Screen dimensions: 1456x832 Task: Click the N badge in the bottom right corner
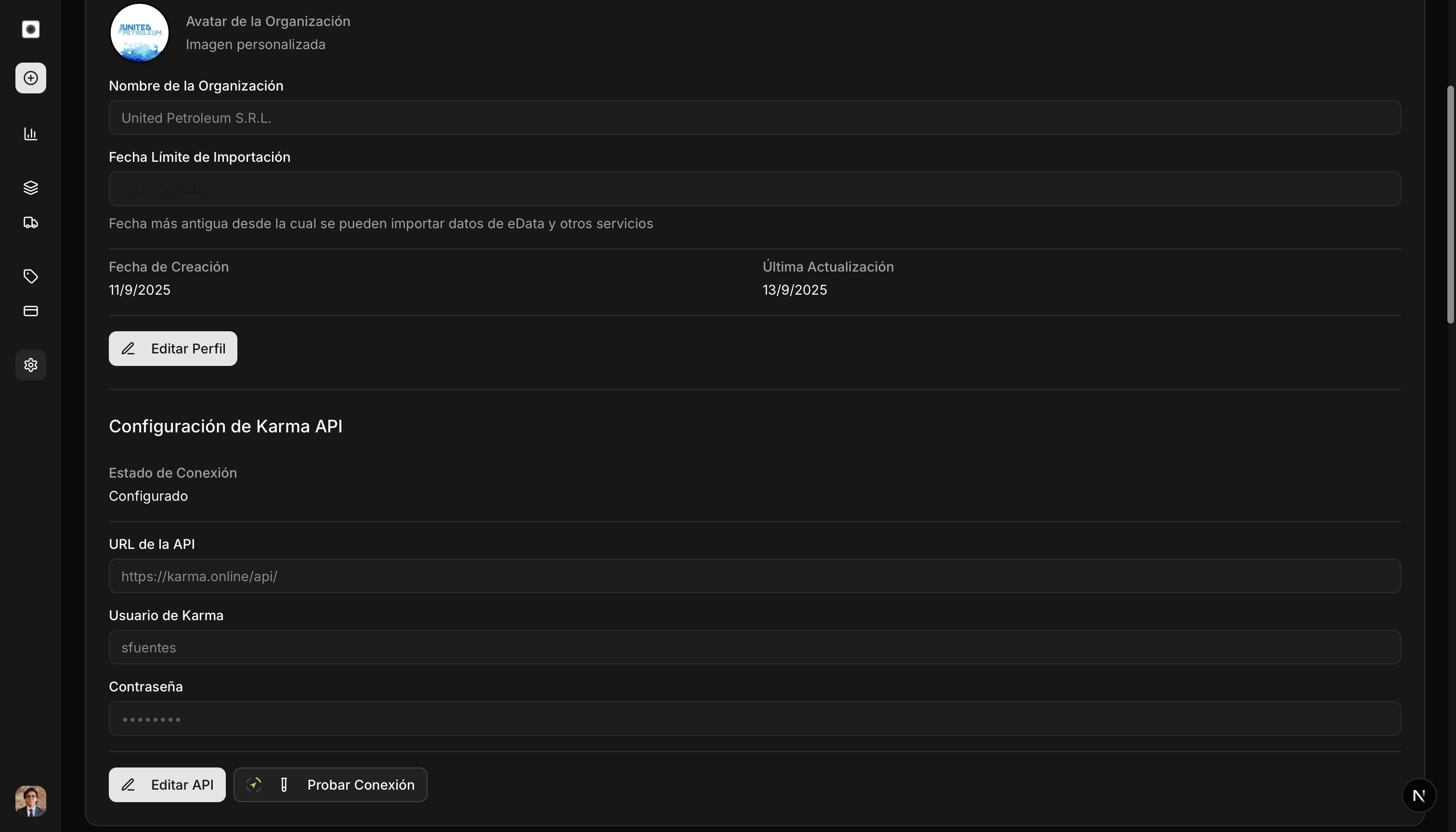coord(1419,795)
